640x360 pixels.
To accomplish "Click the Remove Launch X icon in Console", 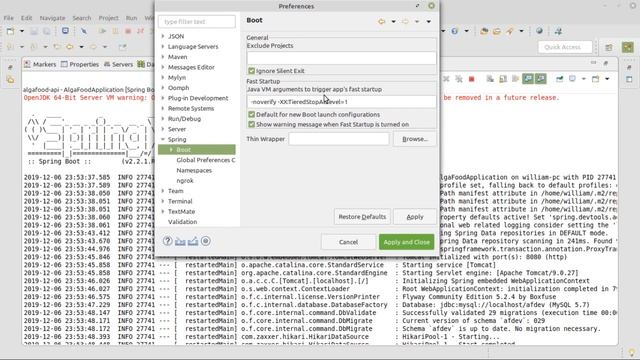I will pyautogui.click(x=446, y=79).
